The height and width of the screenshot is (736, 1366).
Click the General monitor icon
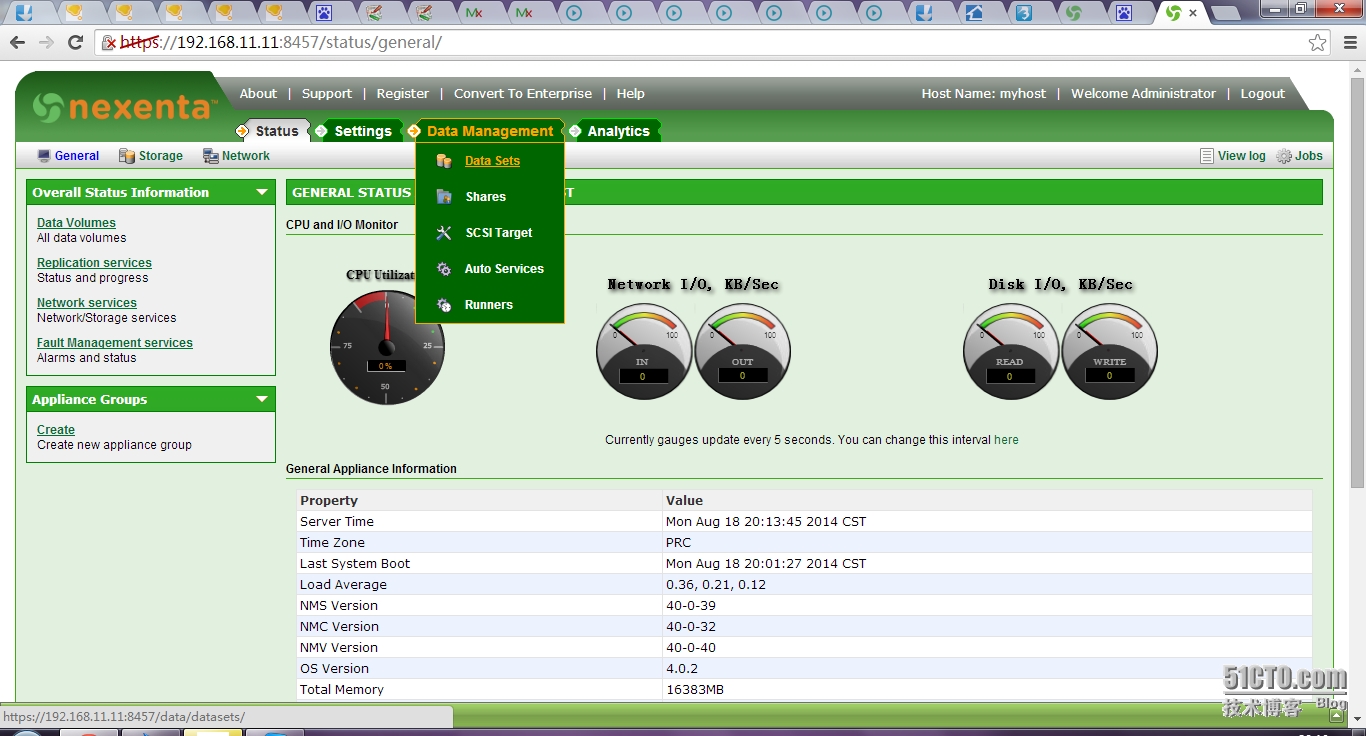coord(44,156)
